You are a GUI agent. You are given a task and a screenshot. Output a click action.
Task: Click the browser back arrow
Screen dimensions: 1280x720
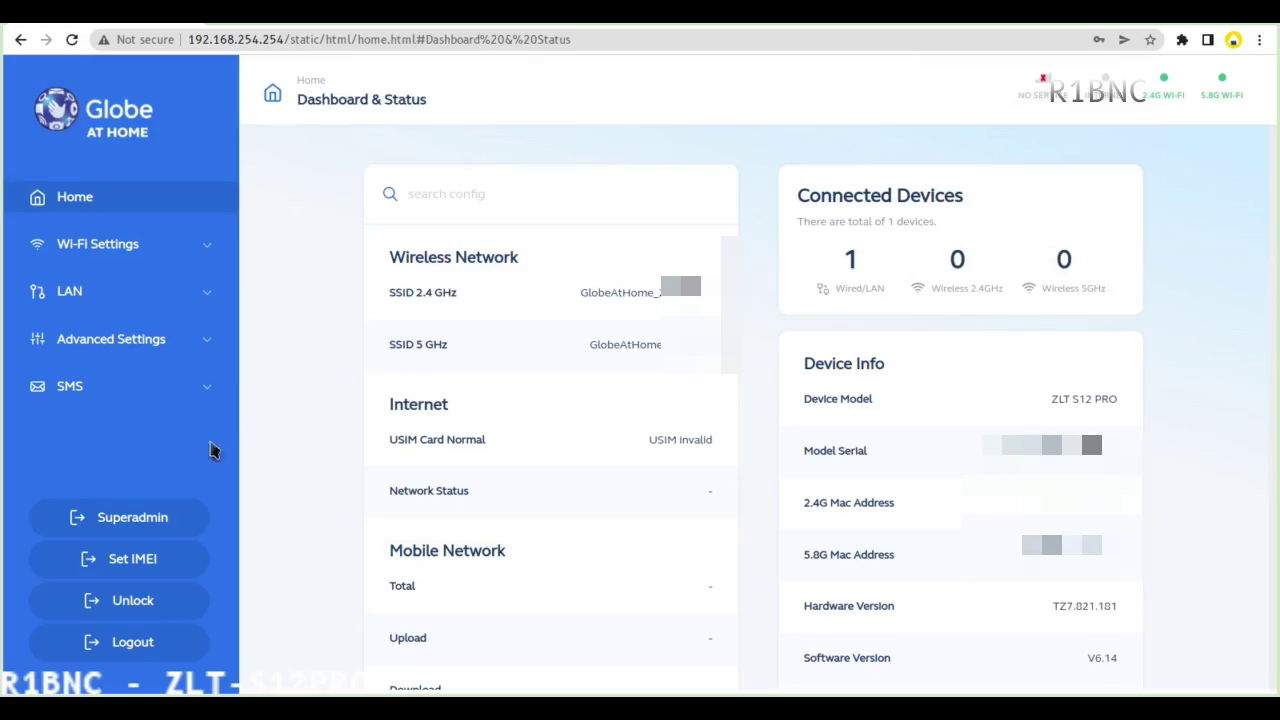click(21, 40)
